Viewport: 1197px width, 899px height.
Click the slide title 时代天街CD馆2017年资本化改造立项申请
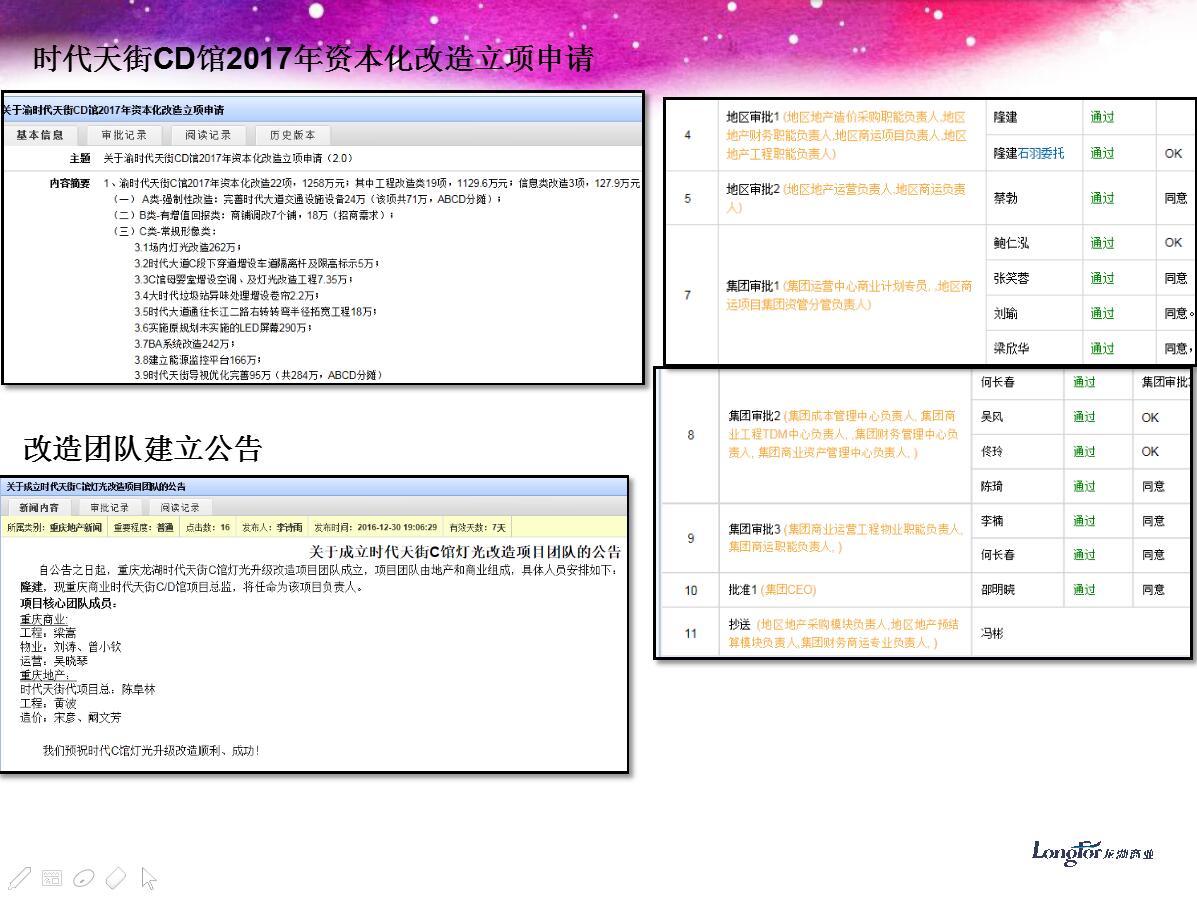pyautogui.click(x=313, y=59)
